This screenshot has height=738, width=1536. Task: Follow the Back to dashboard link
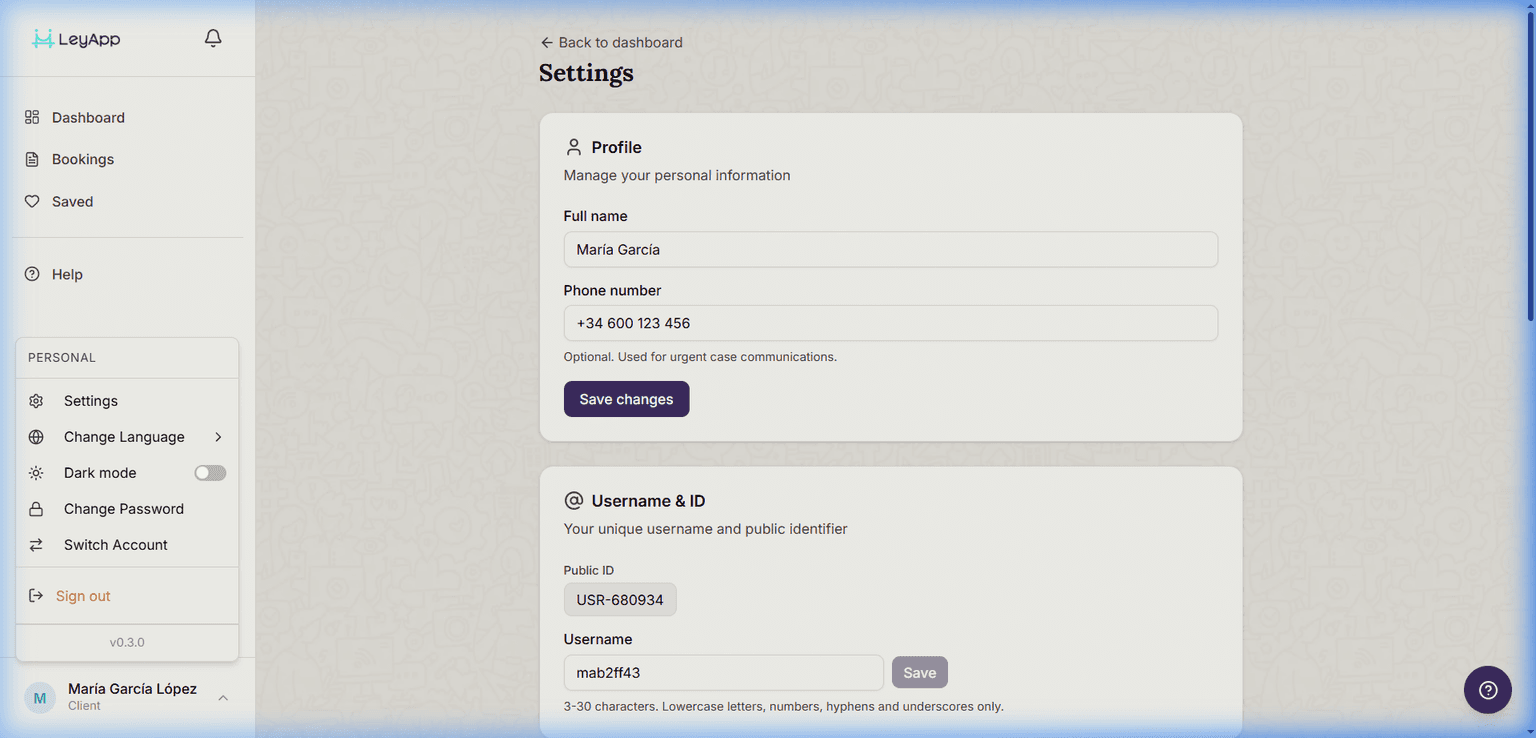pos(611,42)
